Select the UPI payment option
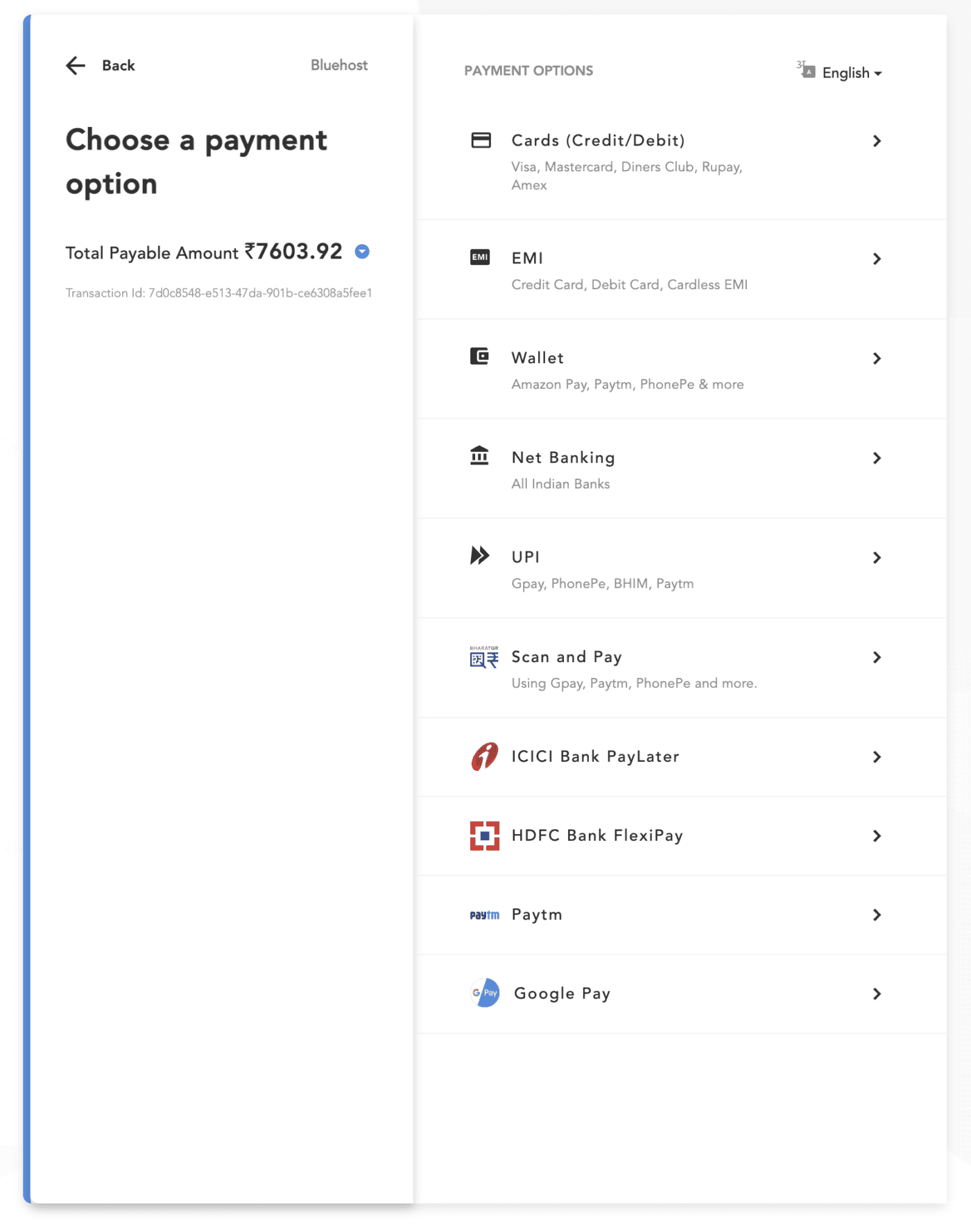The image size is (971, 1232). tap(682, 569)
